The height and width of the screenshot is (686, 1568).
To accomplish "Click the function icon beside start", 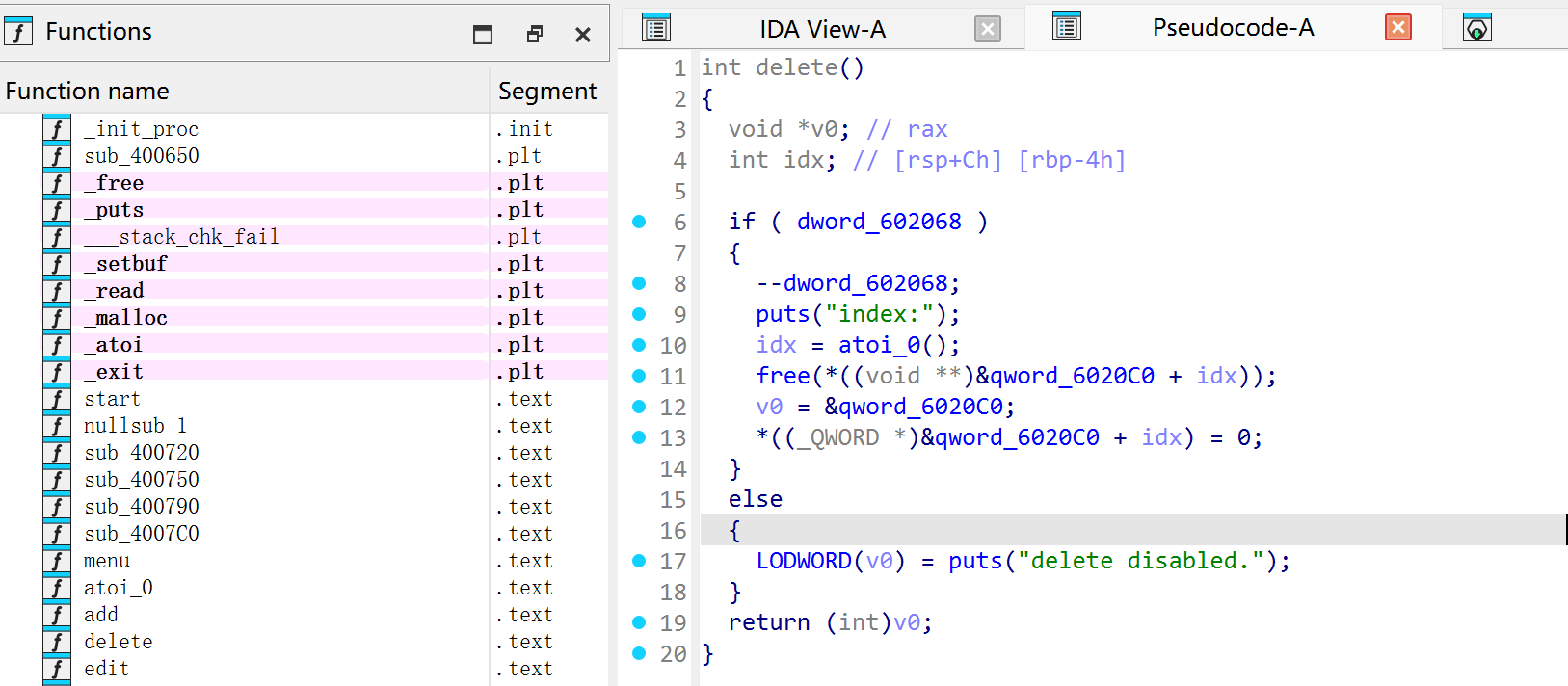I will [x=57, y=399].
